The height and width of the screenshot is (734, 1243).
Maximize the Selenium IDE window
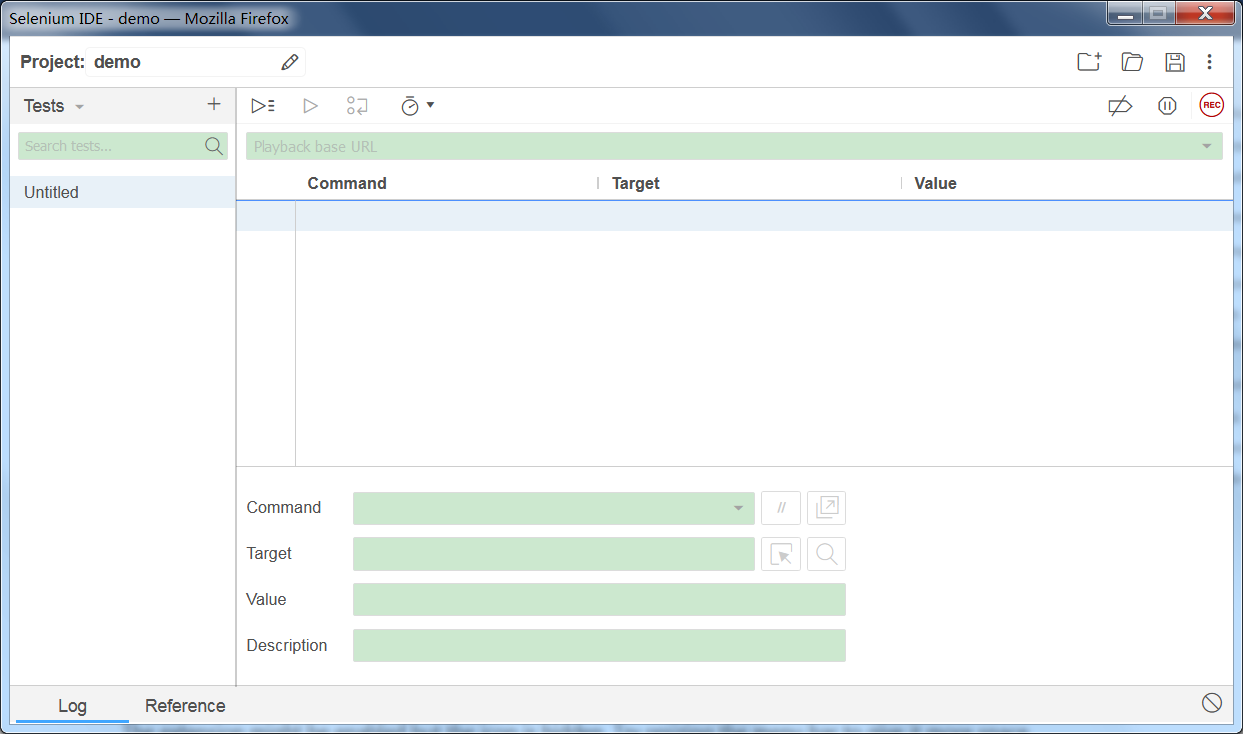click(1158, 13)
